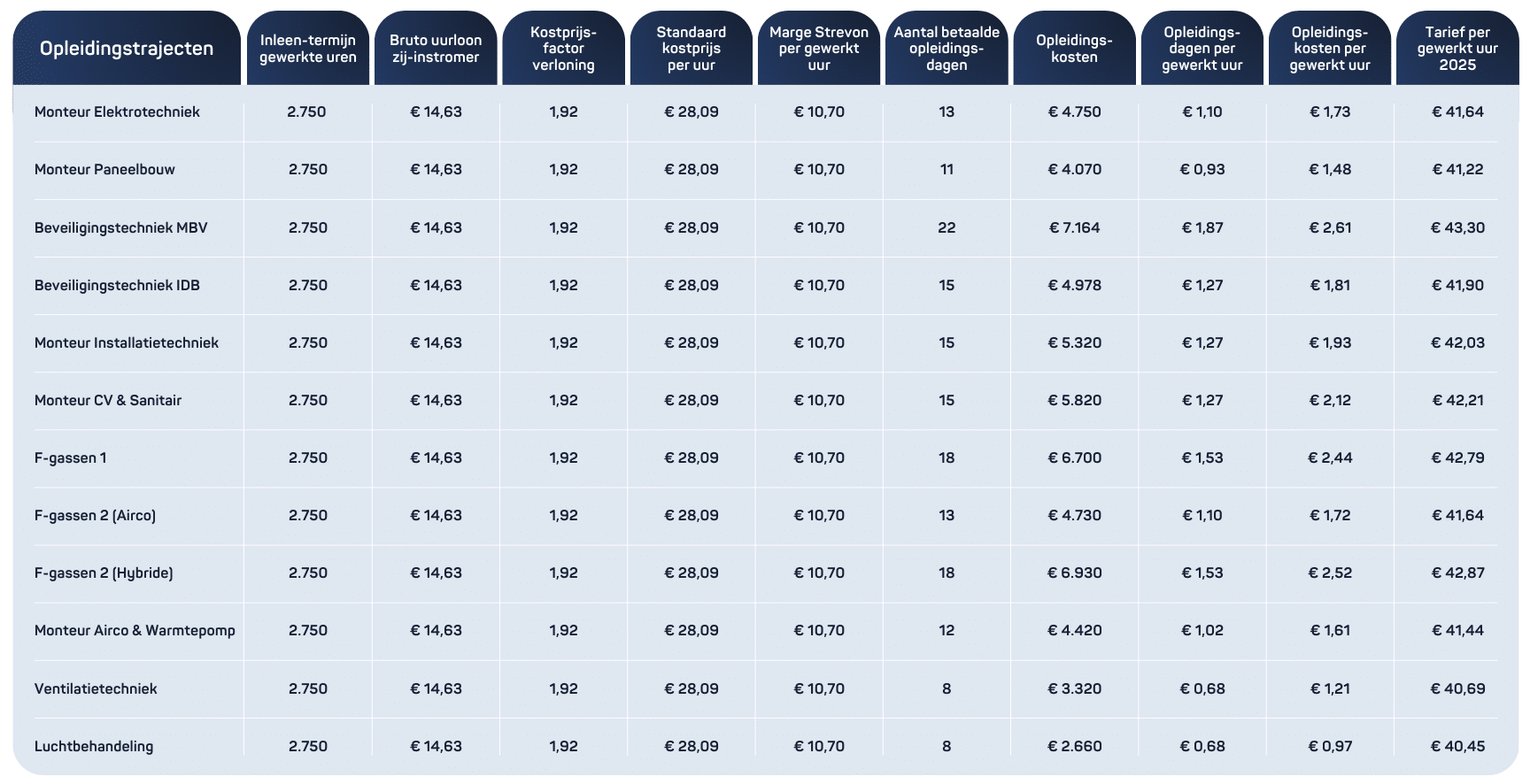Select the F-gassen 2 (Hybride) row label
Viewport: 1530px width, 784px height.
pos(104,573)
